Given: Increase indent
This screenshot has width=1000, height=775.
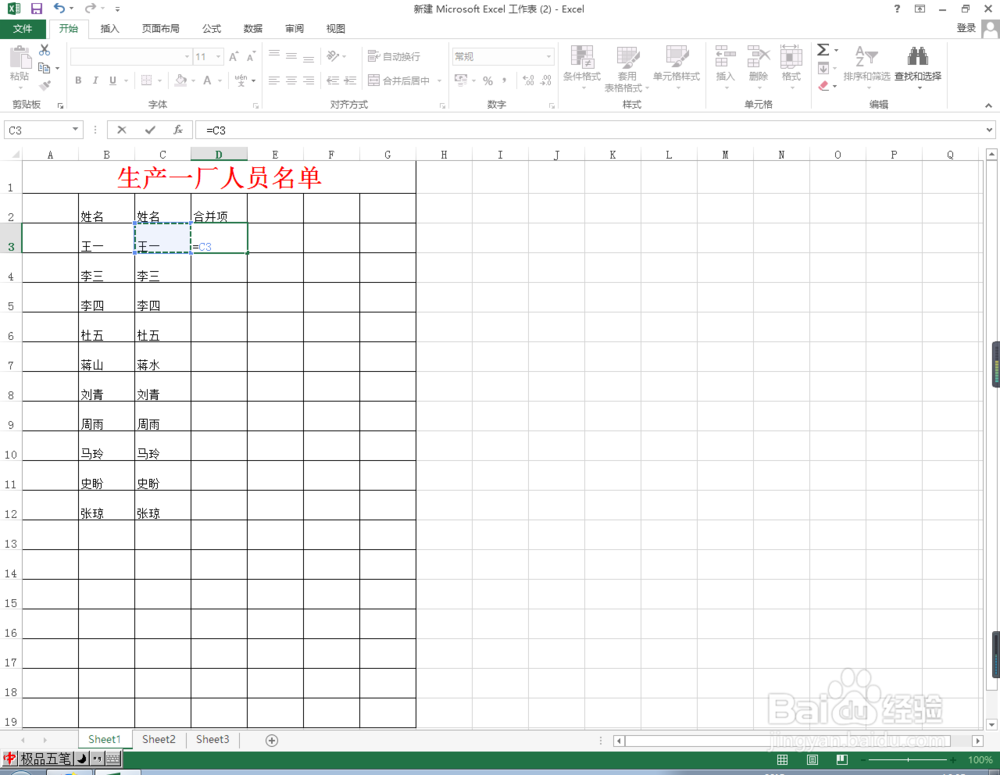Looking at the screenshot, I should click(350, 80).
